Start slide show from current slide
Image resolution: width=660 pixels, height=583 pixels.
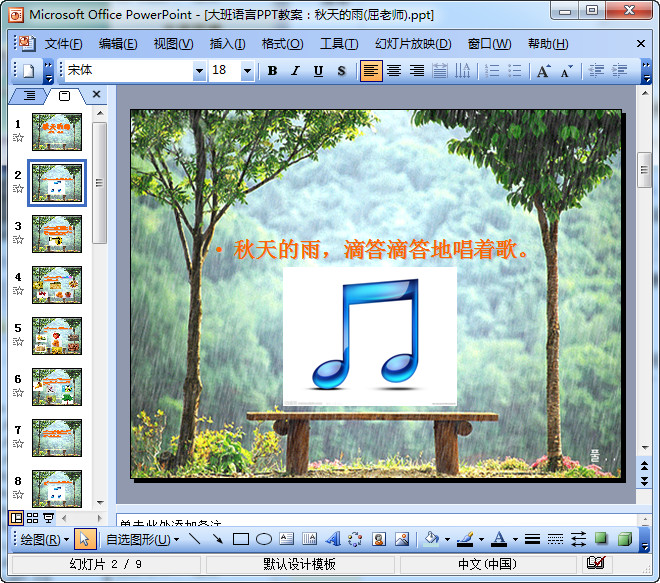pyautogui.click(x=48, y=518)
